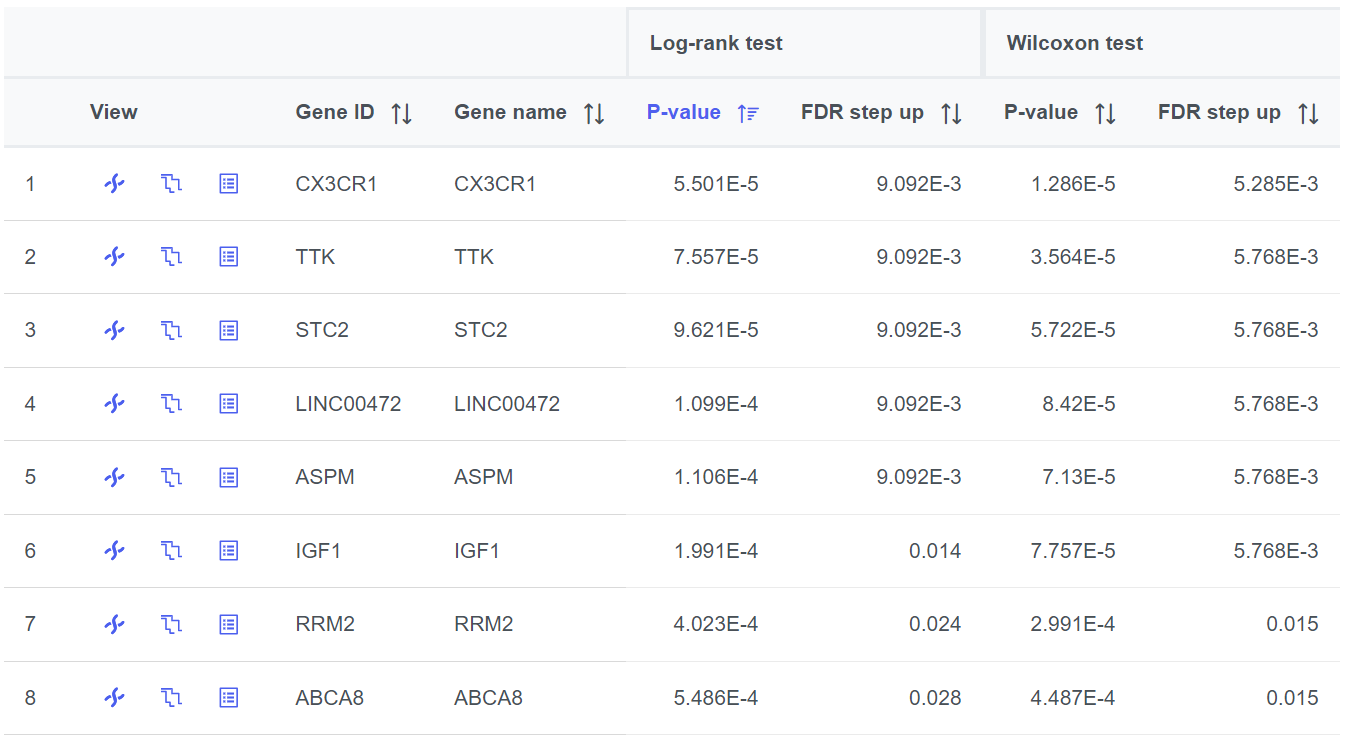Click the LINC00472 gene name cell
The width and height of the screenshot is (1346, 738).
click(x=507, y=404)
